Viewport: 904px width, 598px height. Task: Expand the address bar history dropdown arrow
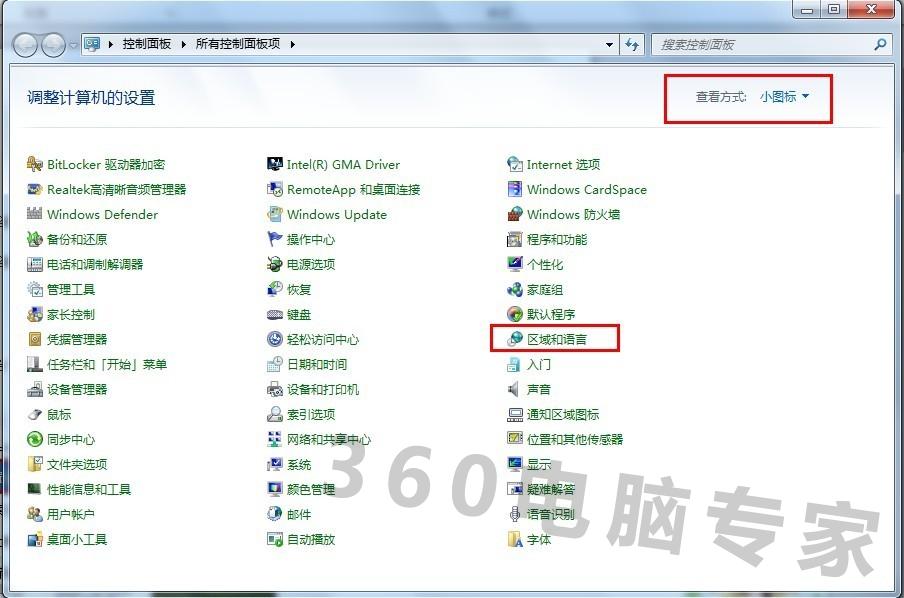tap(609, 44)
